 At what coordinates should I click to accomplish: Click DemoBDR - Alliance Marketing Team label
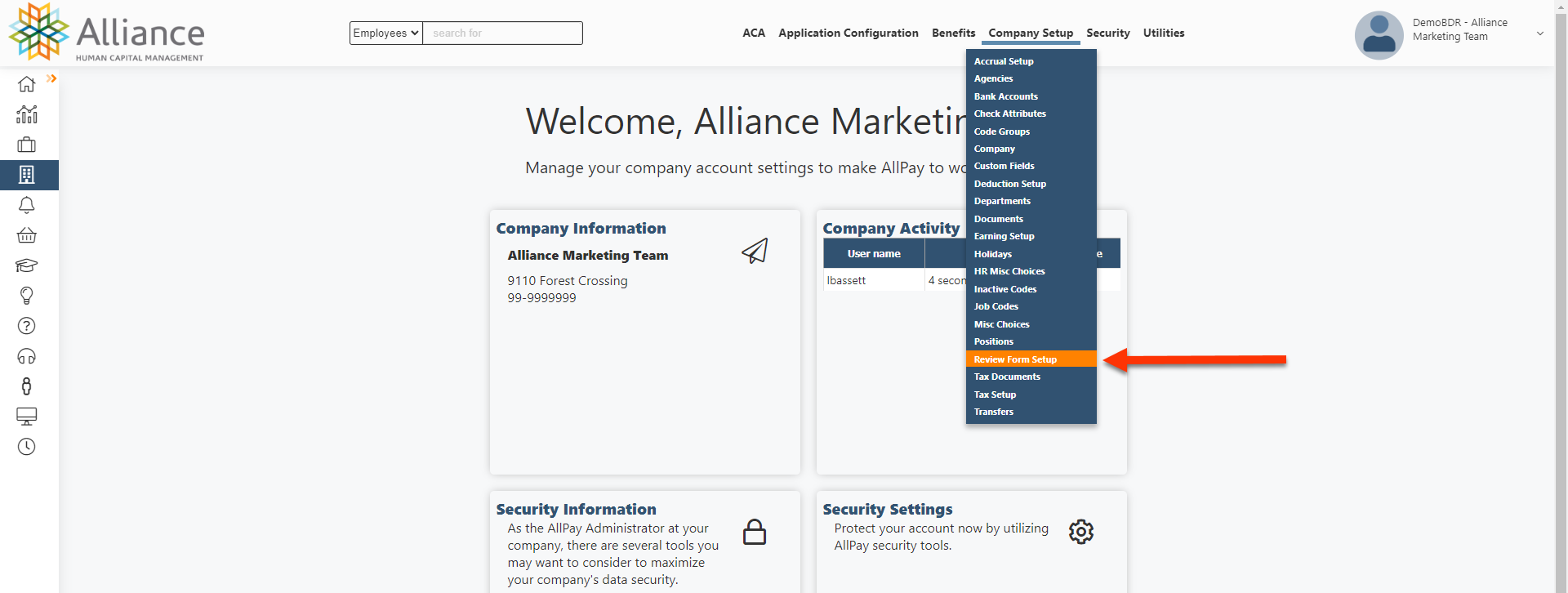(x=1460, y=29)
